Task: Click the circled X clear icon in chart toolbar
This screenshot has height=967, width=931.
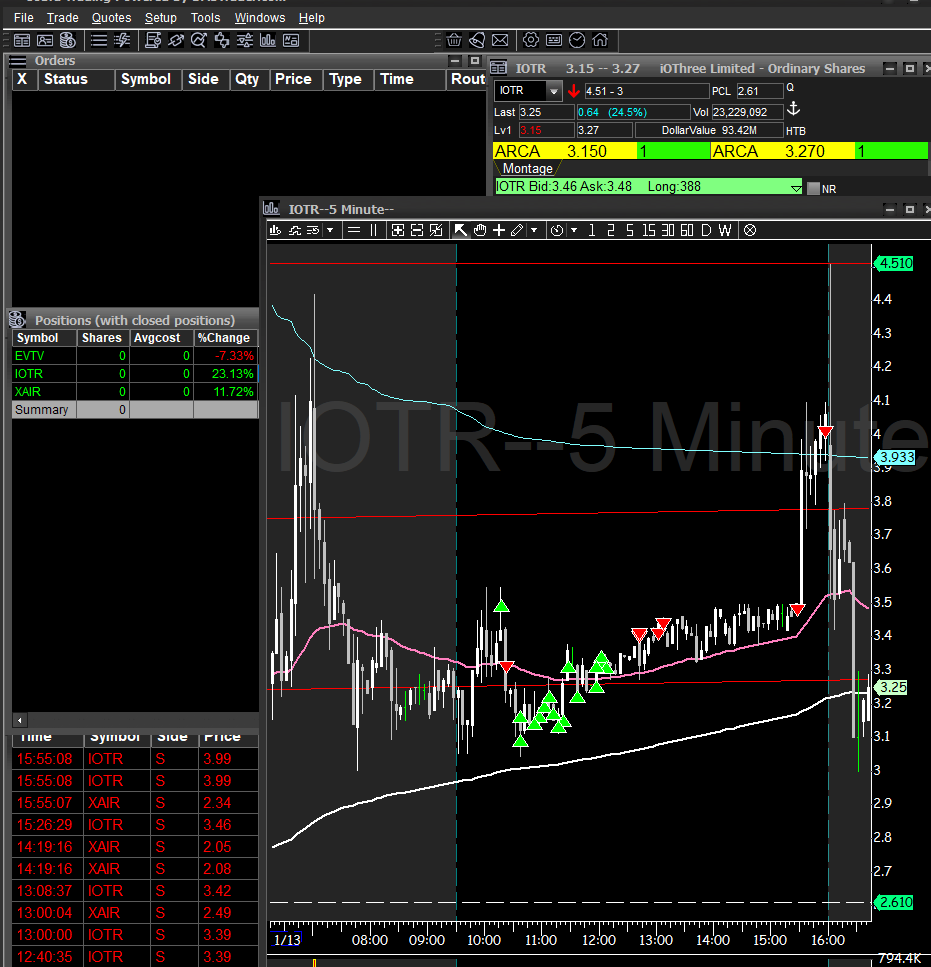Action: (x=750, y=231)
